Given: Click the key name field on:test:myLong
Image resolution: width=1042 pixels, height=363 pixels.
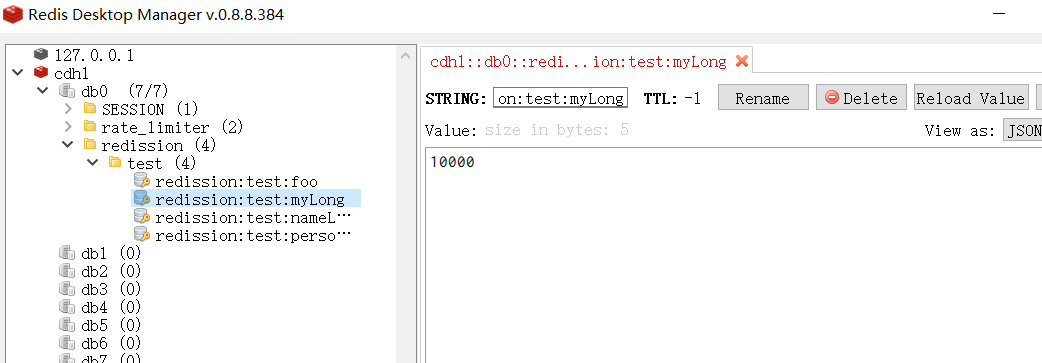Looking at the screenshot, I should [x=560, y=98].
